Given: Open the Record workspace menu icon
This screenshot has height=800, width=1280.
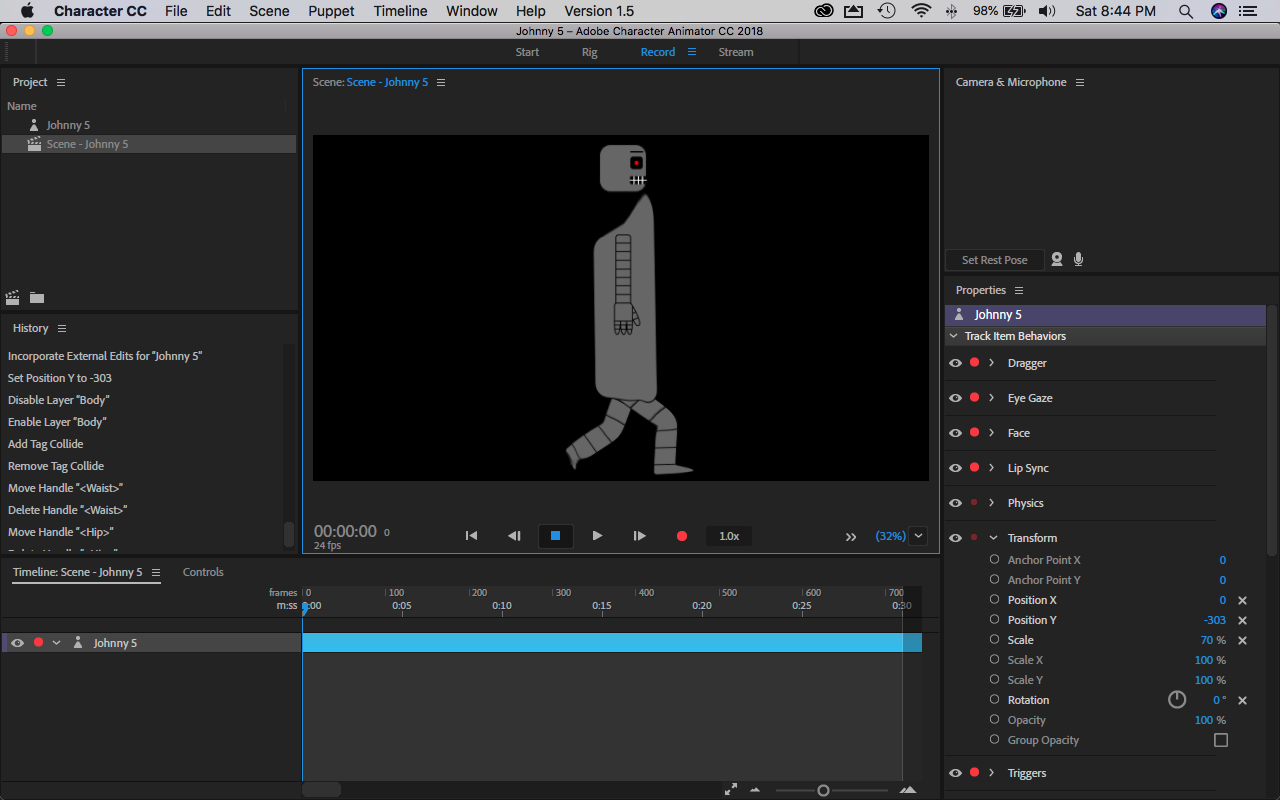Looking at the screenshot, I should (691, 52).
